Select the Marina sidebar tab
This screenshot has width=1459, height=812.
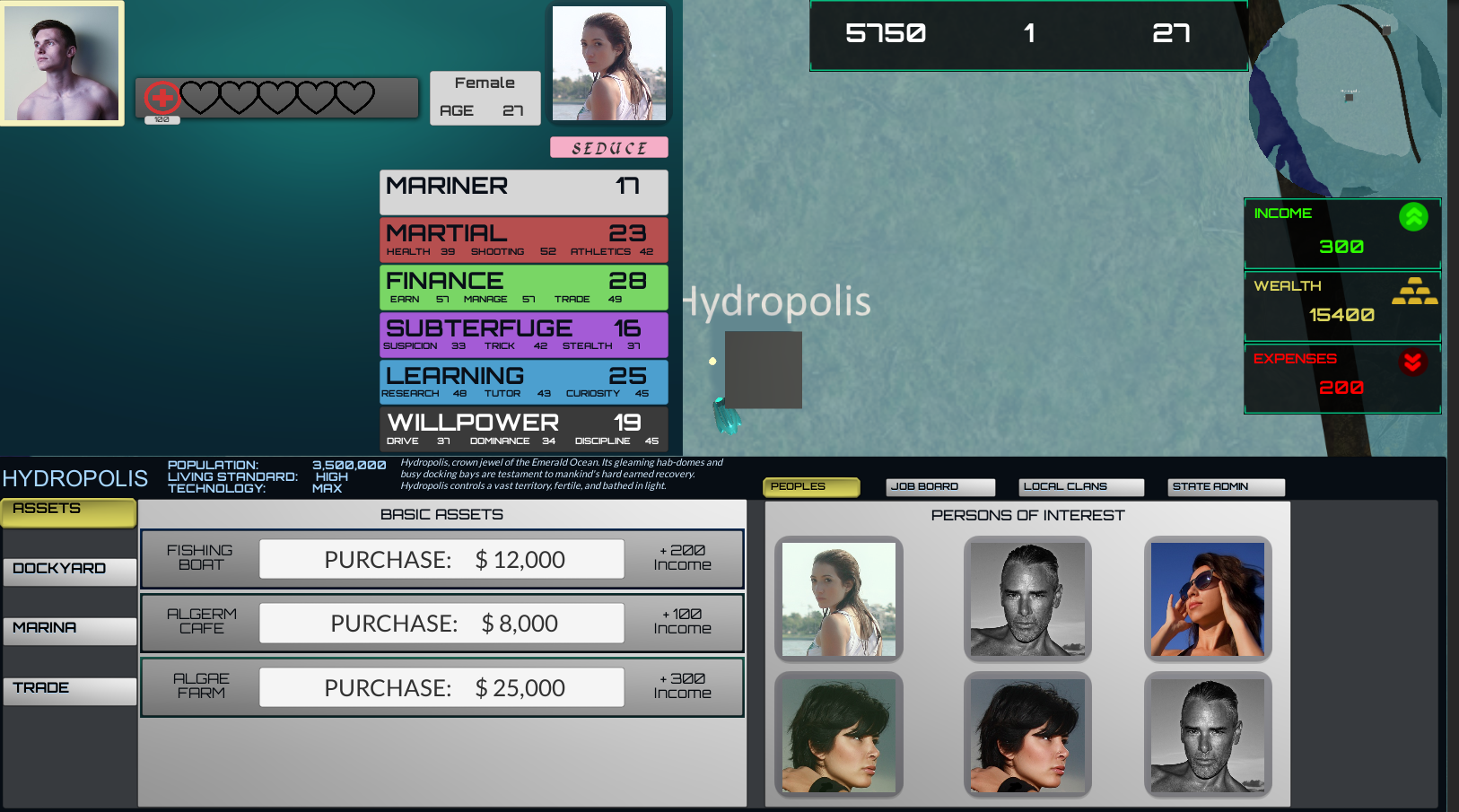pos(70,631)
